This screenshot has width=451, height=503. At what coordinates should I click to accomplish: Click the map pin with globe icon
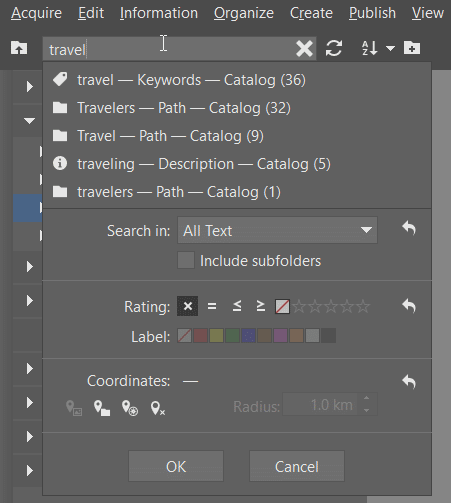coord(130,408)
